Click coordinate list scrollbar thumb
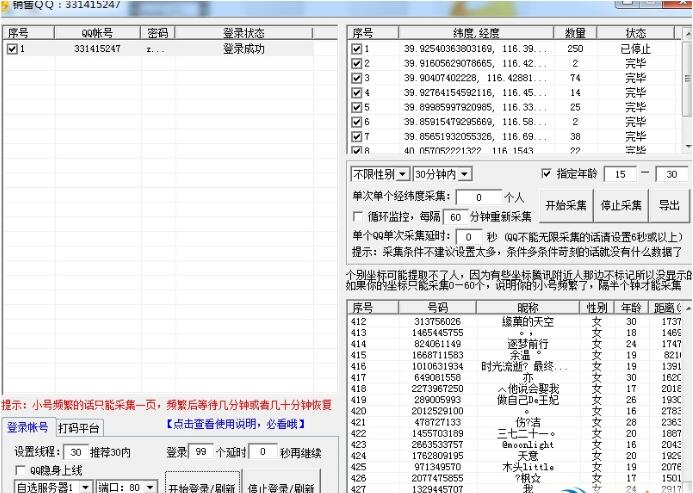This screenshot has width=693, height=493. [688, 78]
